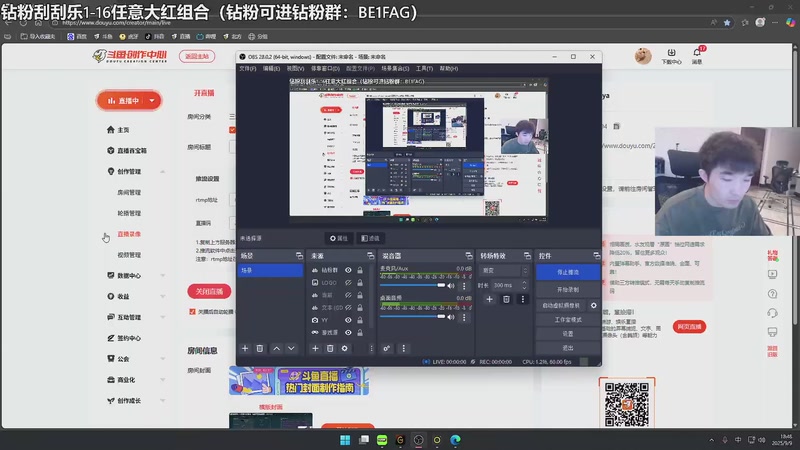This screenshot has width=800, height=450.
Task: Expand the interaction management sidebar section
Action: (x=163, y=317)
